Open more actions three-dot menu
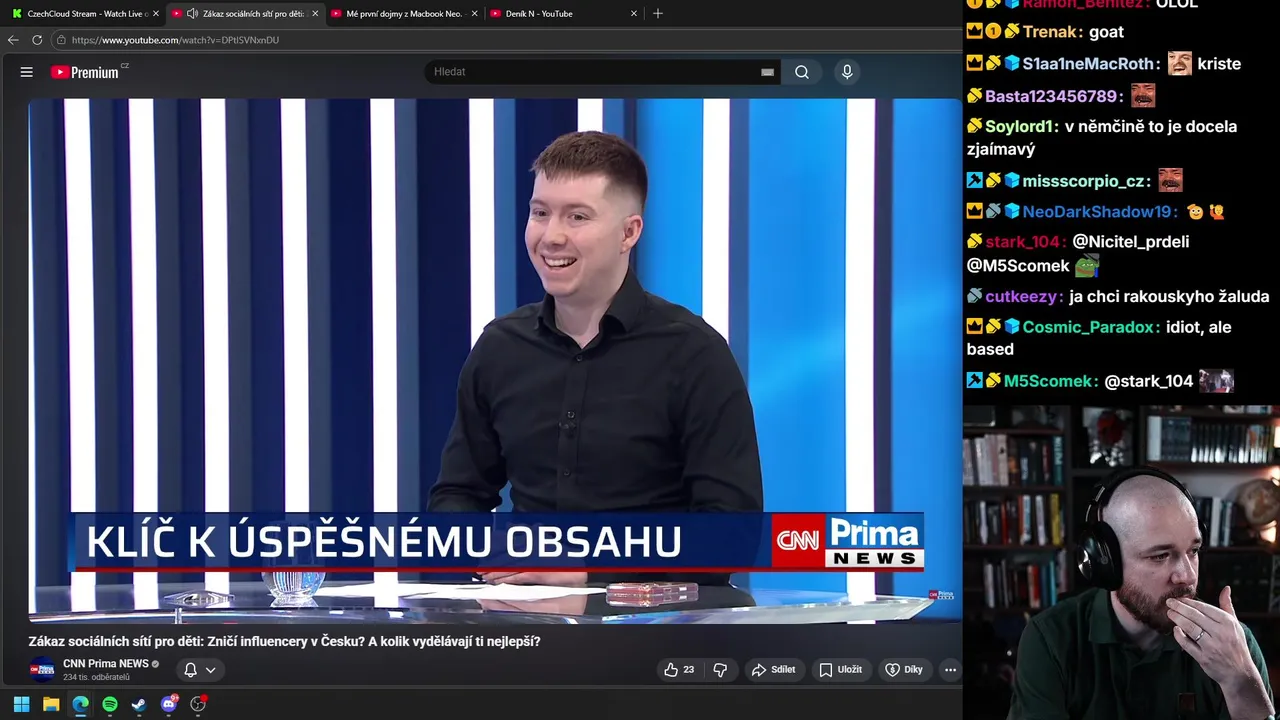The image size is (1280, 720). tap(950, 670)
